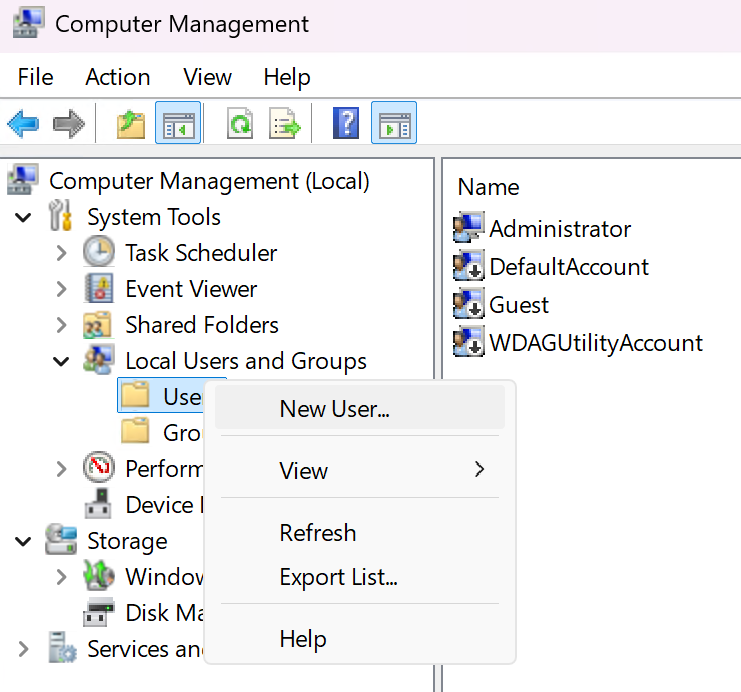
Task: Click the Task Scheduler clock icon
Action: [x=98, y=251]
